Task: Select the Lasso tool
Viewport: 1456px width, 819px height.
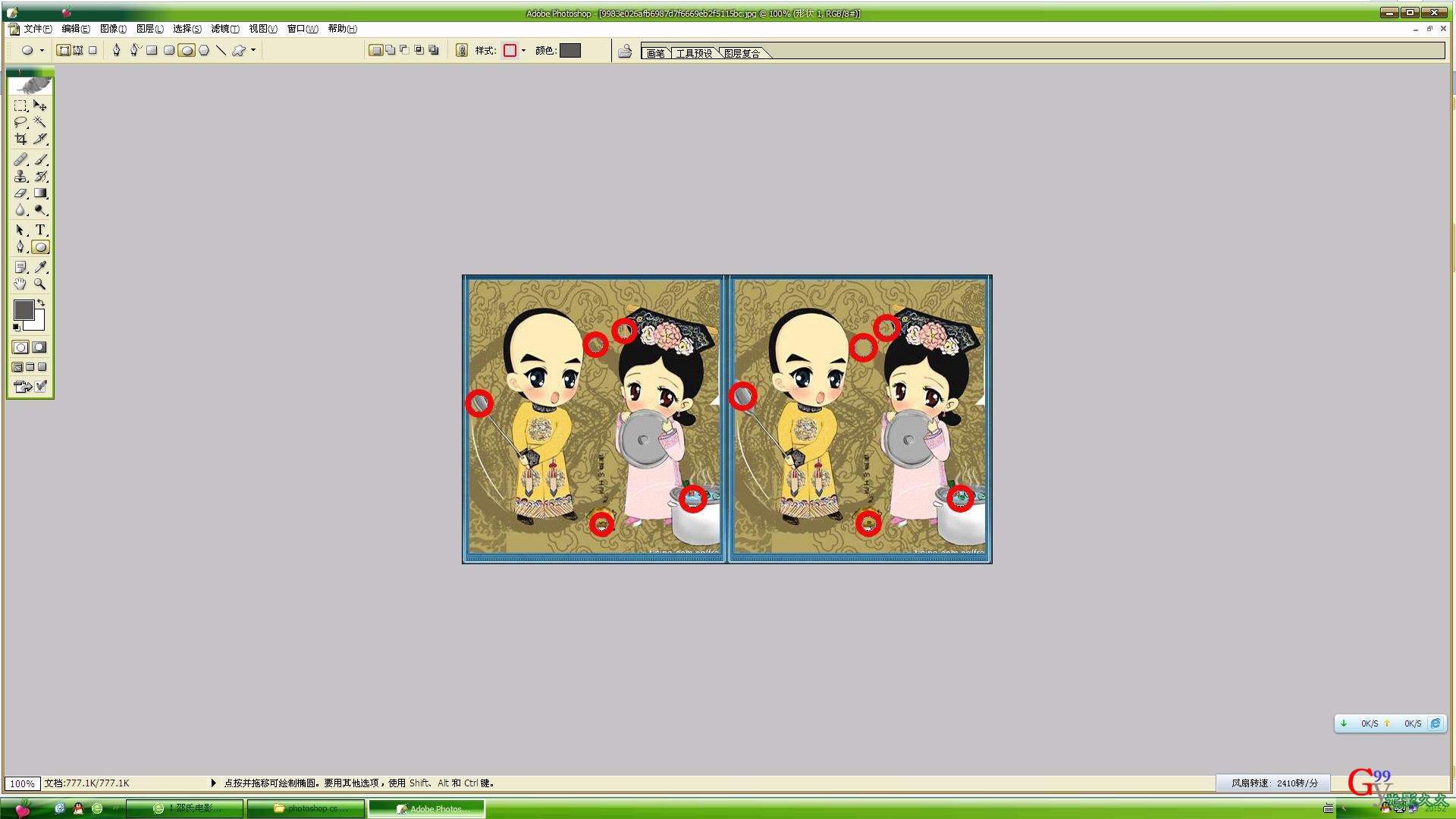Action: pyautogui.click(x=20, y=122)
